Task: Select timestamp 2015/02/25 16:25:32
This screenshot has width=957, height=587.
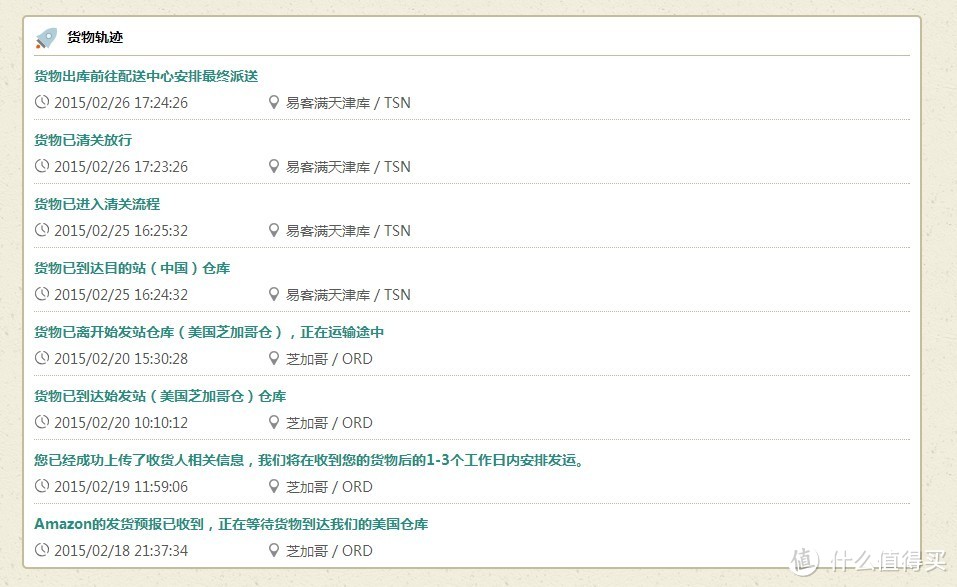Action: [121, 231]
